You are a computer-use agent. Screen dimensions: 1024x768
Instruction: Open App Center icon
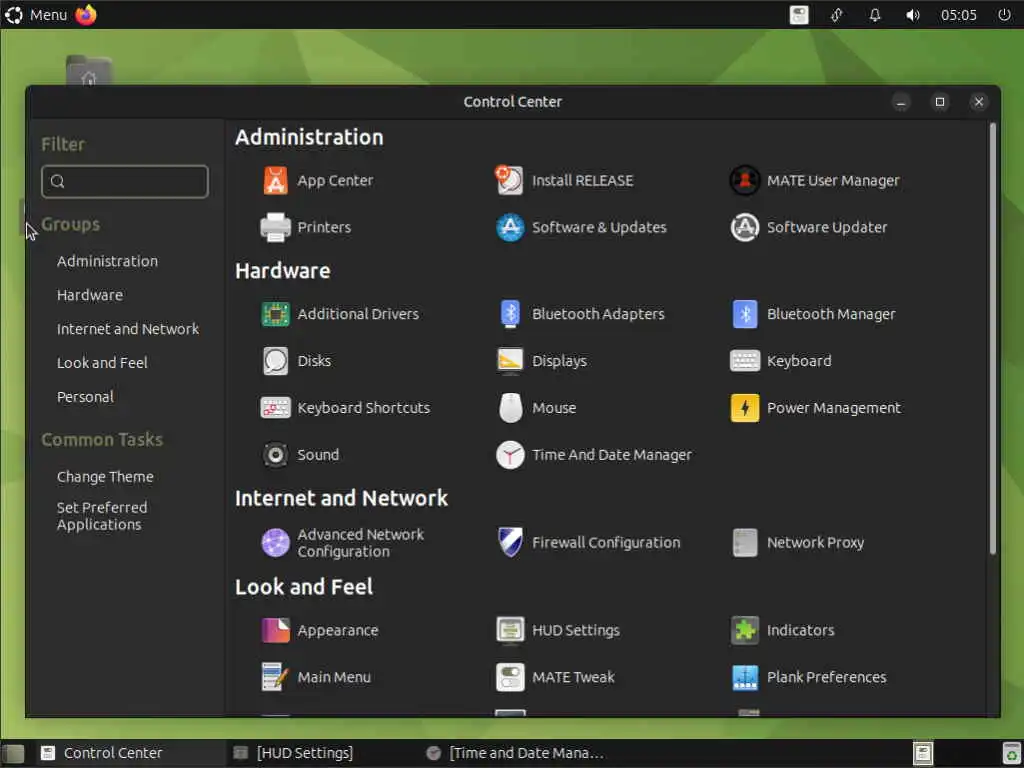(275, 180)
